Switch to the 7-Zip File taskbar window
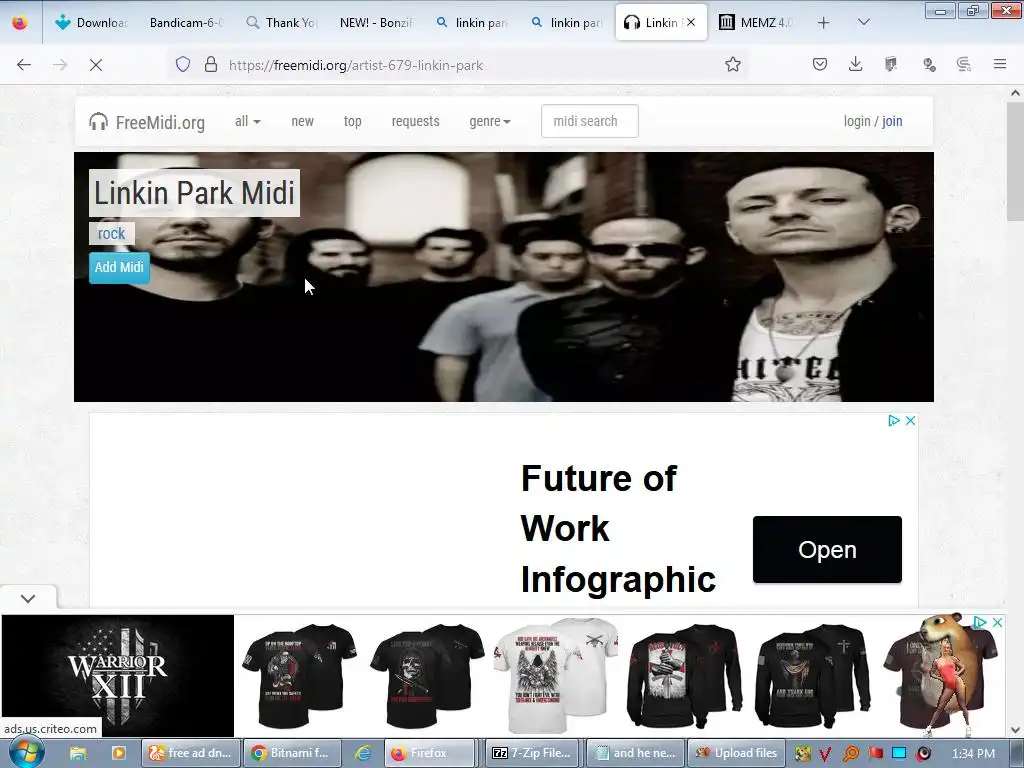 (x=534, y=753)
